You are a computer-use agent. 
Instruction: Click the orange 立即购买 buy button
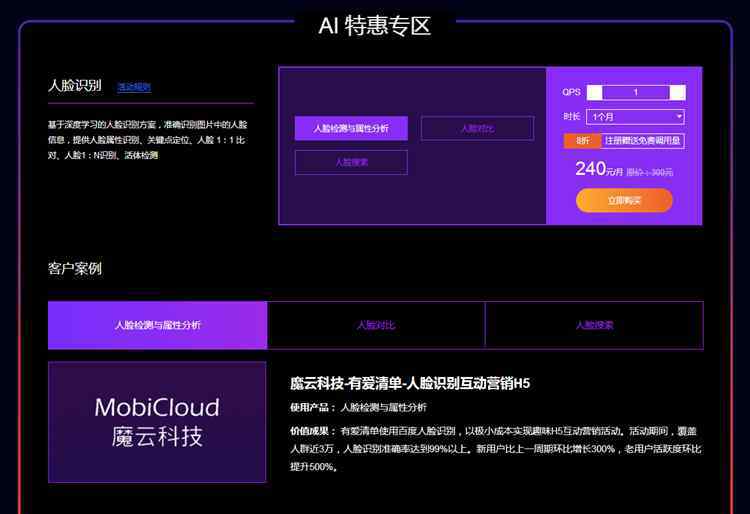click(x=624, y=200)
